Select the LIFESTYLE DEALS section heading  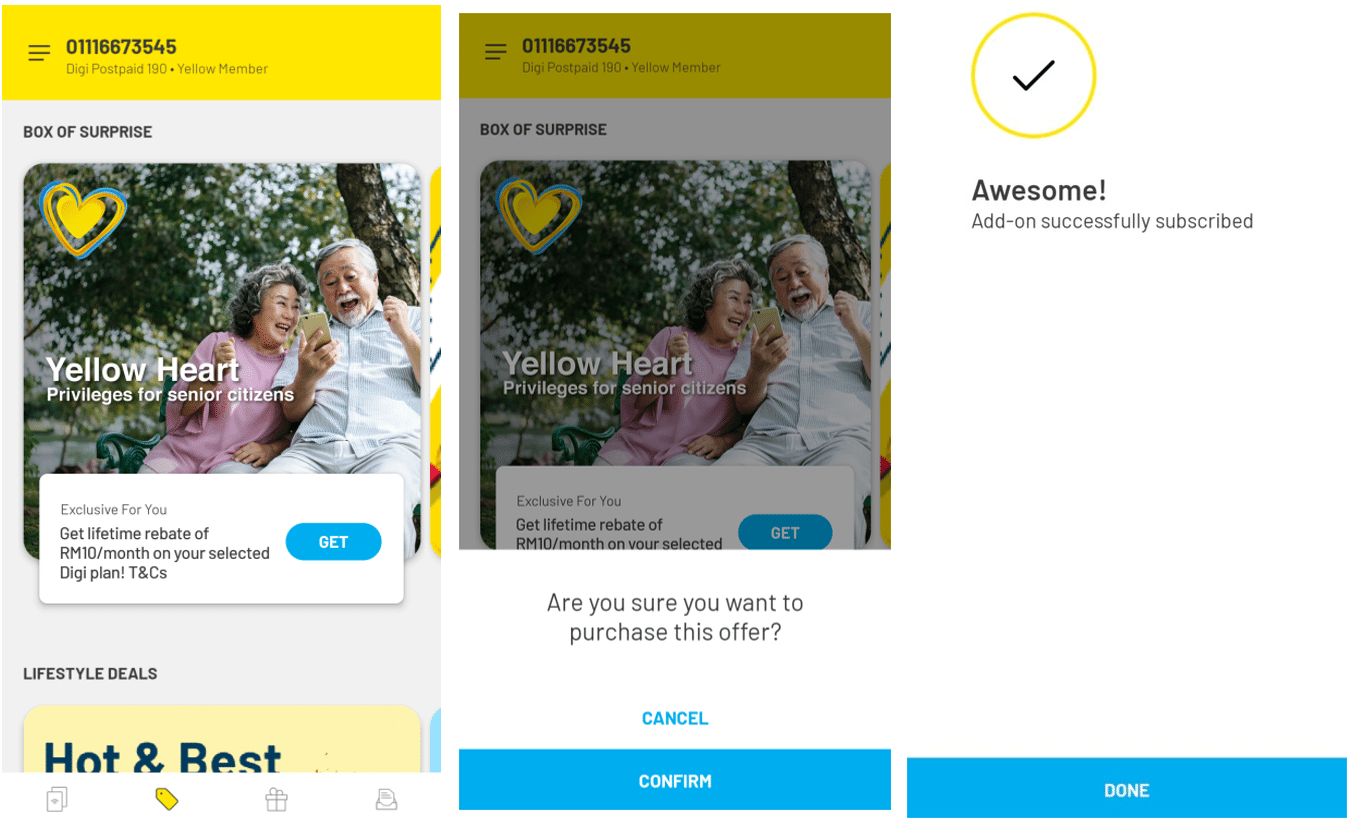(x=90, y=674)
